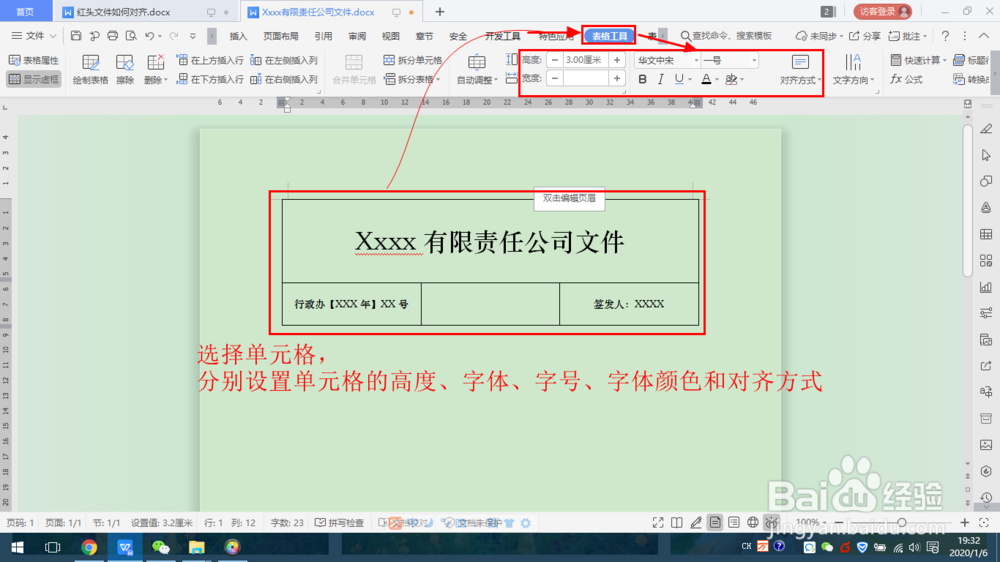Click the fx 公式 formula button
The image size is (1000, 562).
[x=907, y=79]
